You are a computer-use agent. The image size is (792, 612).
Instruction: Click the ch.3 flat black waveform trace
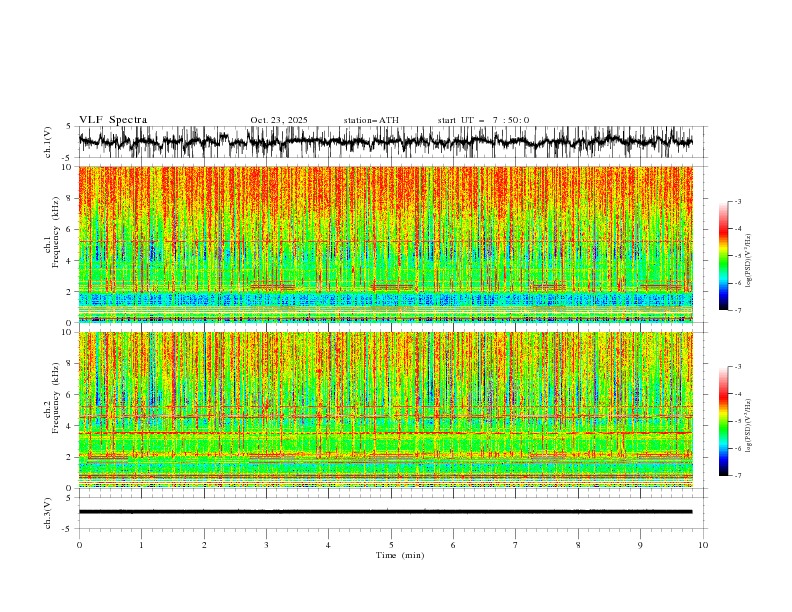click(x=385, y=512)
